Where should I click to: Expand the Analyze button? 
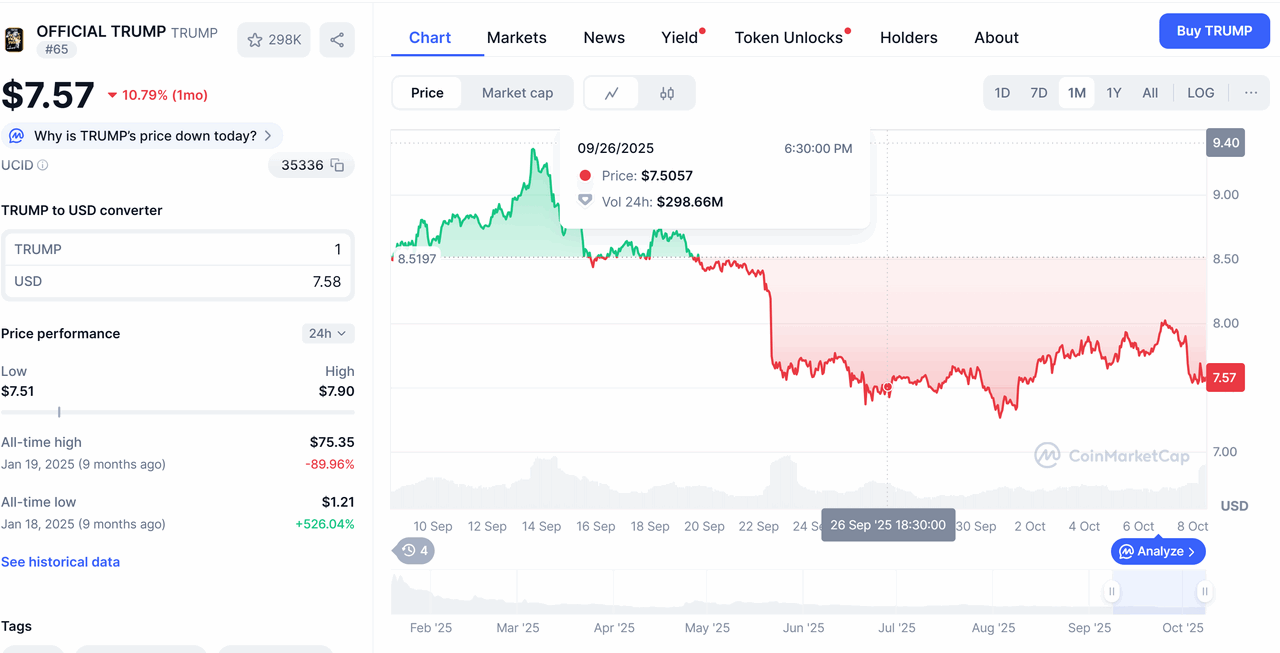[1158, 551]
